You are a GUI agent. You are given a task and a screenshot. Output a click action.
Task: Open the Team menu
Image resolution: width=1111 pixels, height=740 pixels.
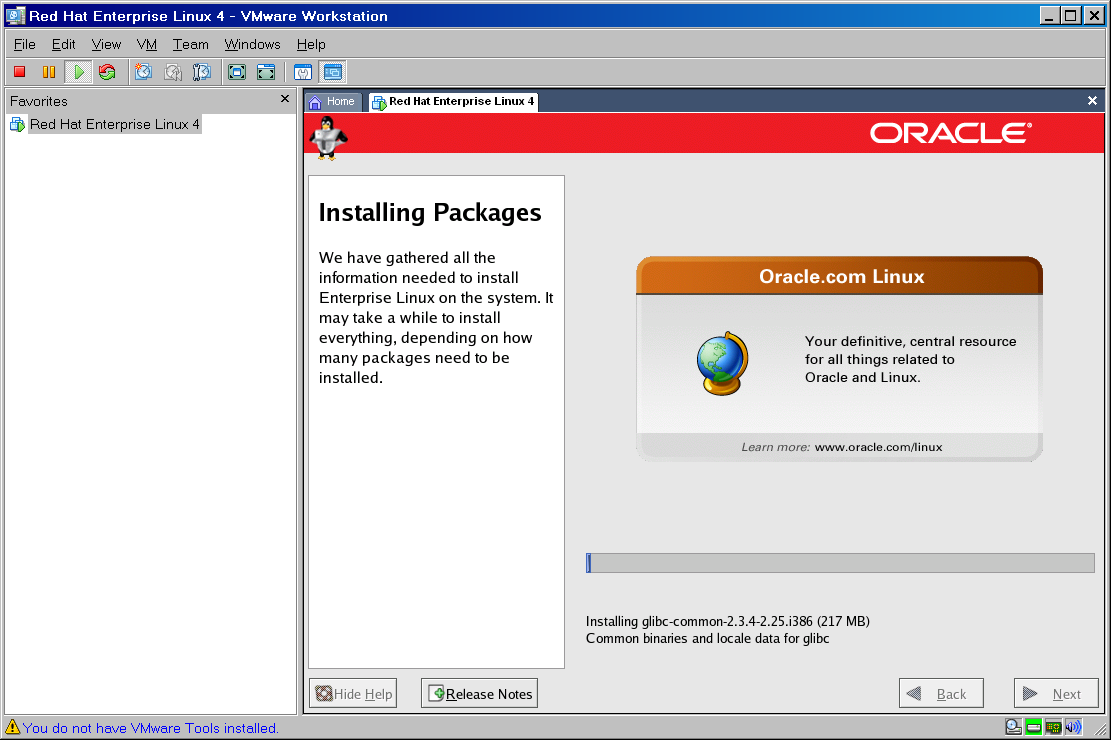point(191,45)
